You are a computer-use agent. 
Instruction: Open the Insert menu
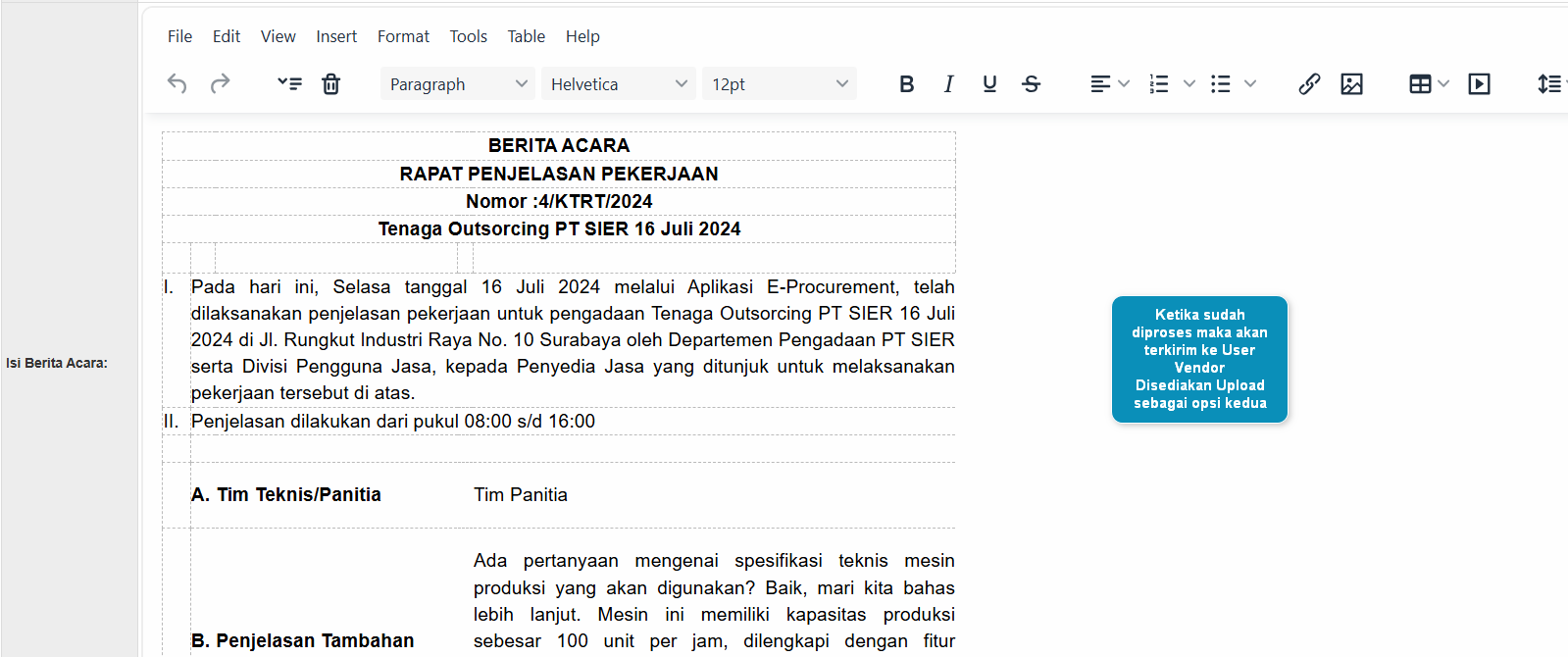(x=336, y=36)
